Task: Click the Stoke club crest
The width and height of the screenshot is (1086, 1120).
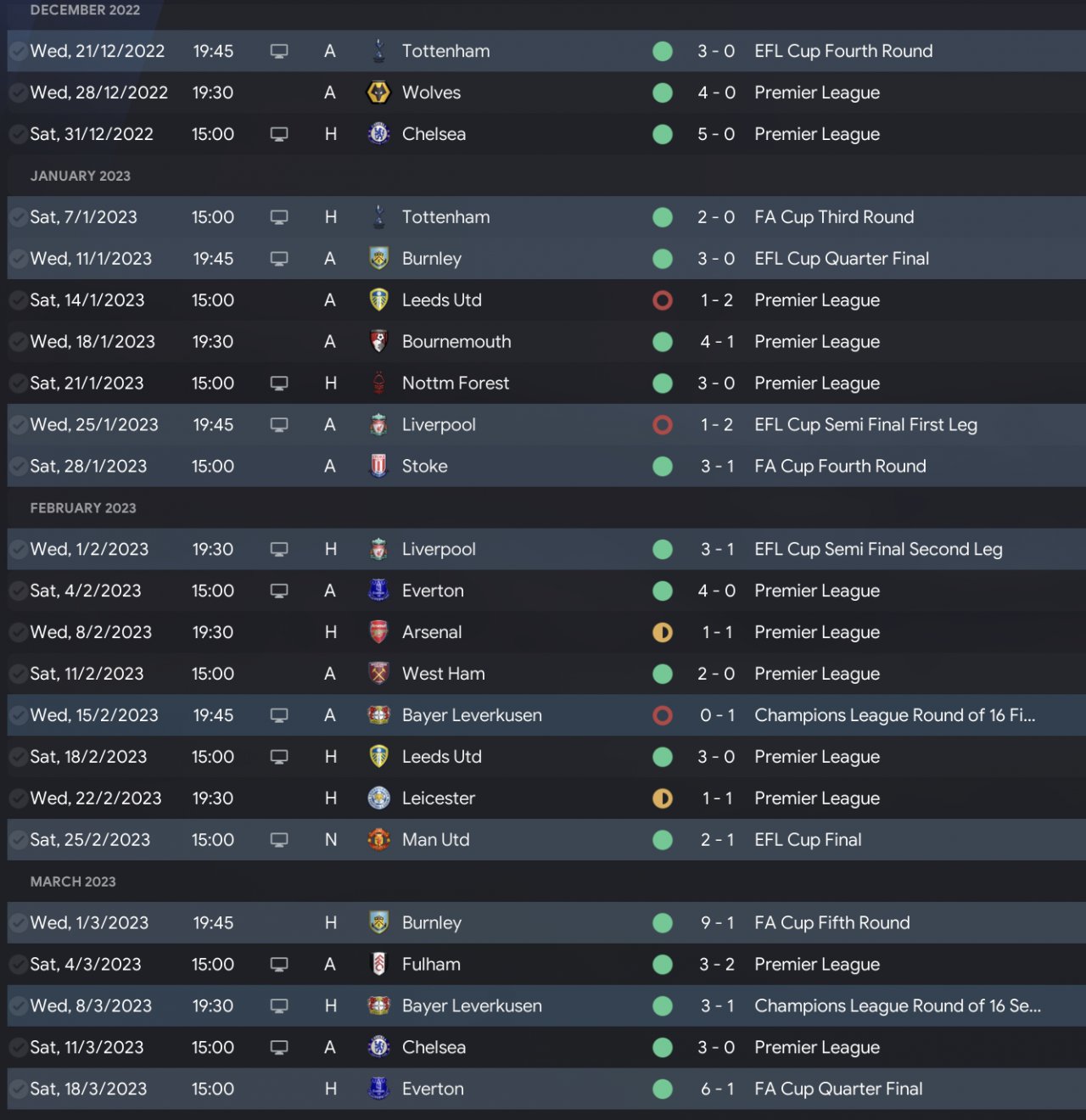Action: click(x=378, y=466)
